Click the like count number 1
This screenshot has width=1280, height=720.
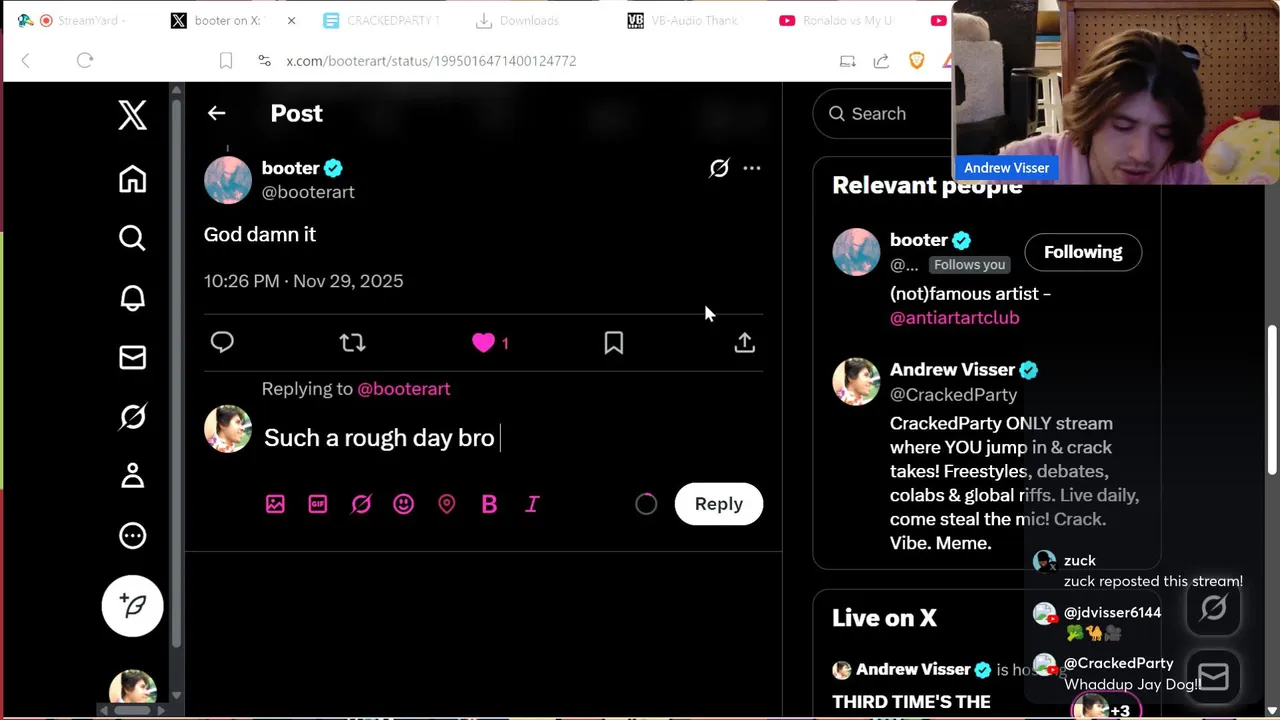point(505,344)
